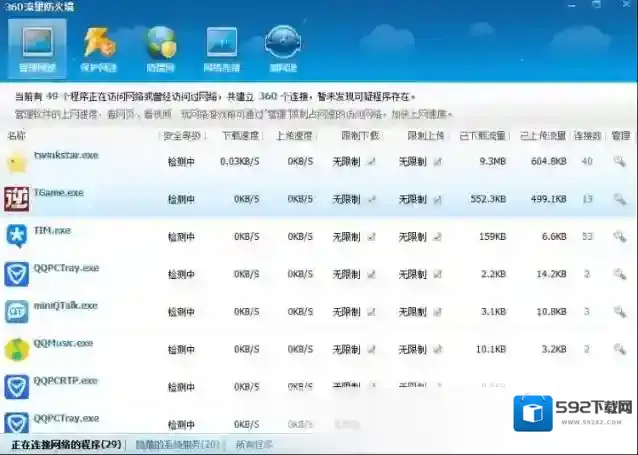The width and height of the screenshot is (638, 455).
Task: Open the 管理网速 toolbar section
Action: coord(37,47)
